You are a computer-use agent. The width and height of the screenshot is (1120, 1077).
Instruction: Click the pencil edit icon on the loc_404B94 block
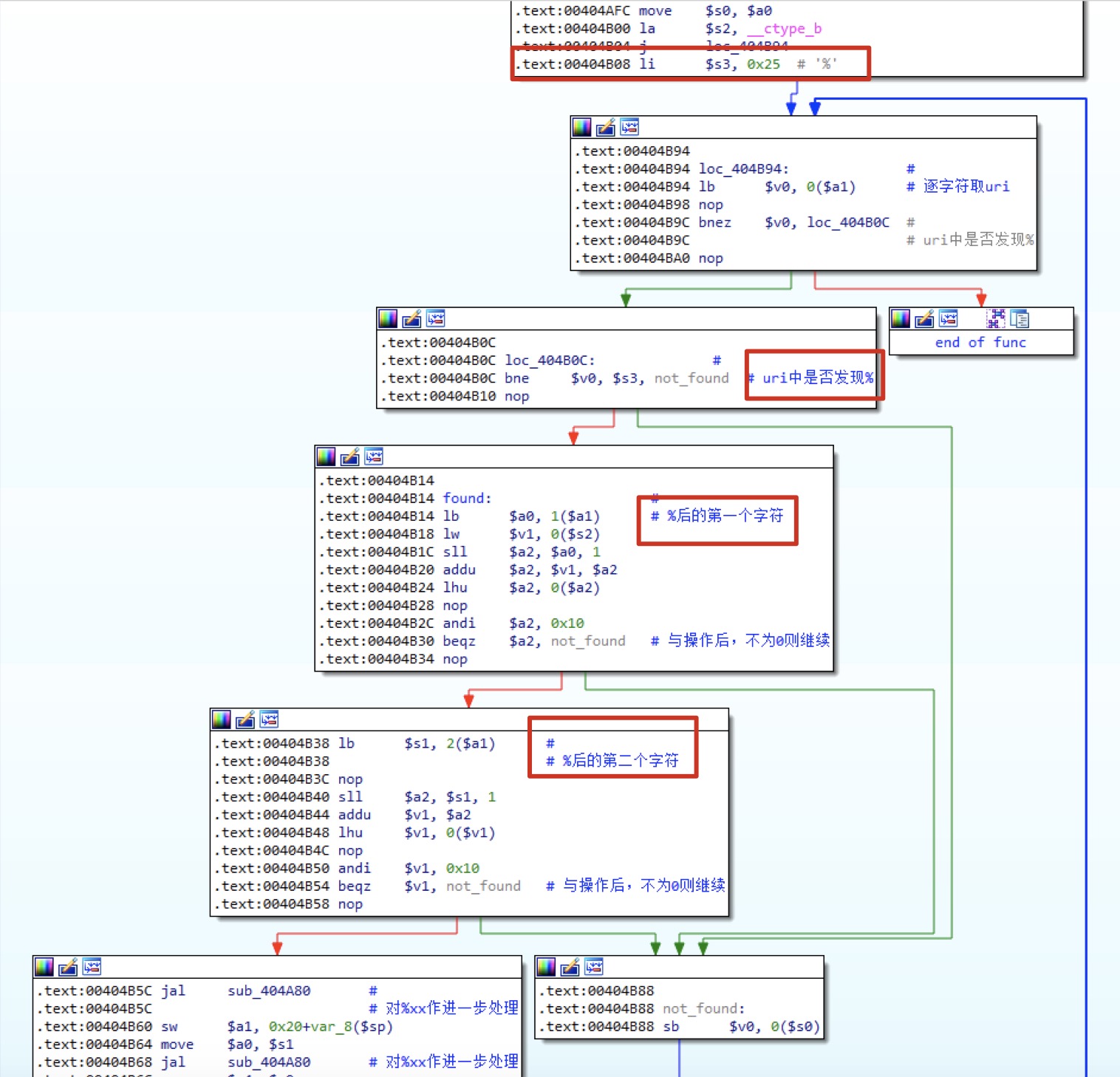pos(606,127)
